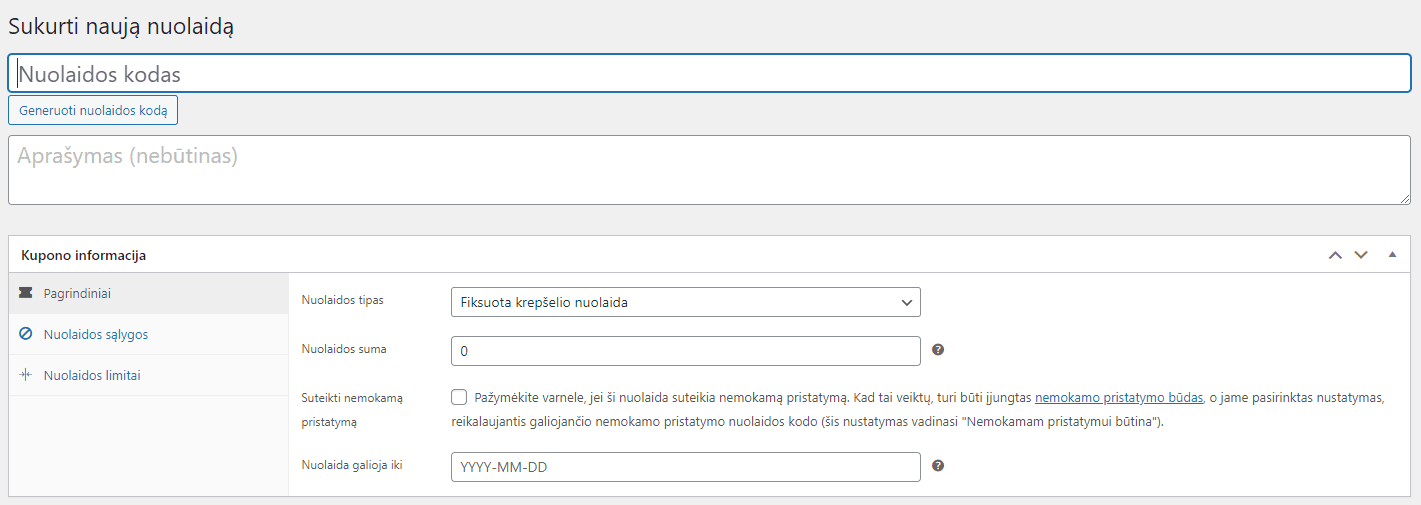Enable the Suteikti nemokamą pristatymą checkbox
Viewport: 1421px width, 505px height.
tap(459, 397)
